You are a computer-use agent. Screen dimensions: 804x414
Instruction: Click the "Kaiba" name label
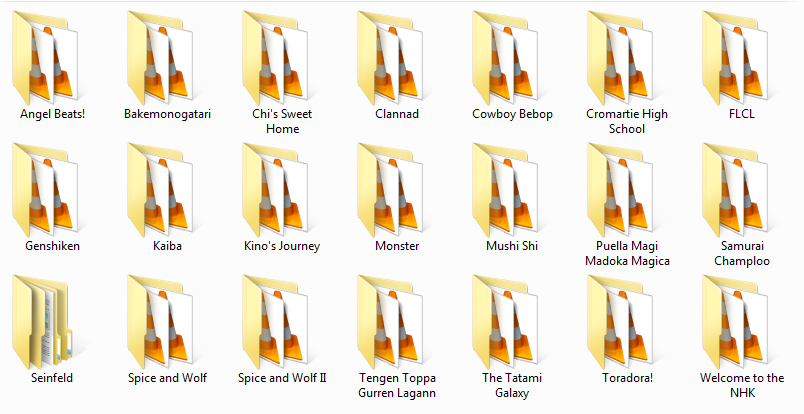(167, 246)
